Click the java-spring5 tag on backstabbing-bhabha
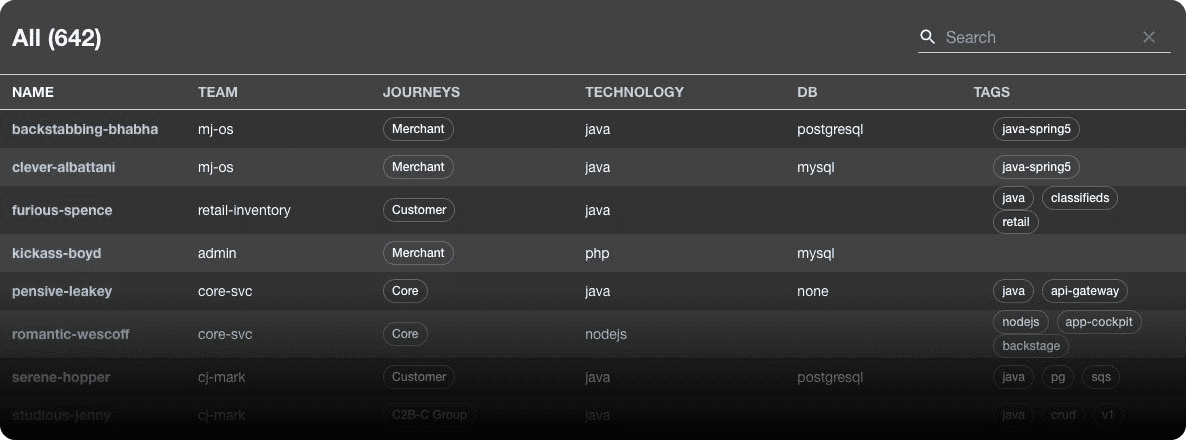The image size is (1186, 440). coord(1036,129)
